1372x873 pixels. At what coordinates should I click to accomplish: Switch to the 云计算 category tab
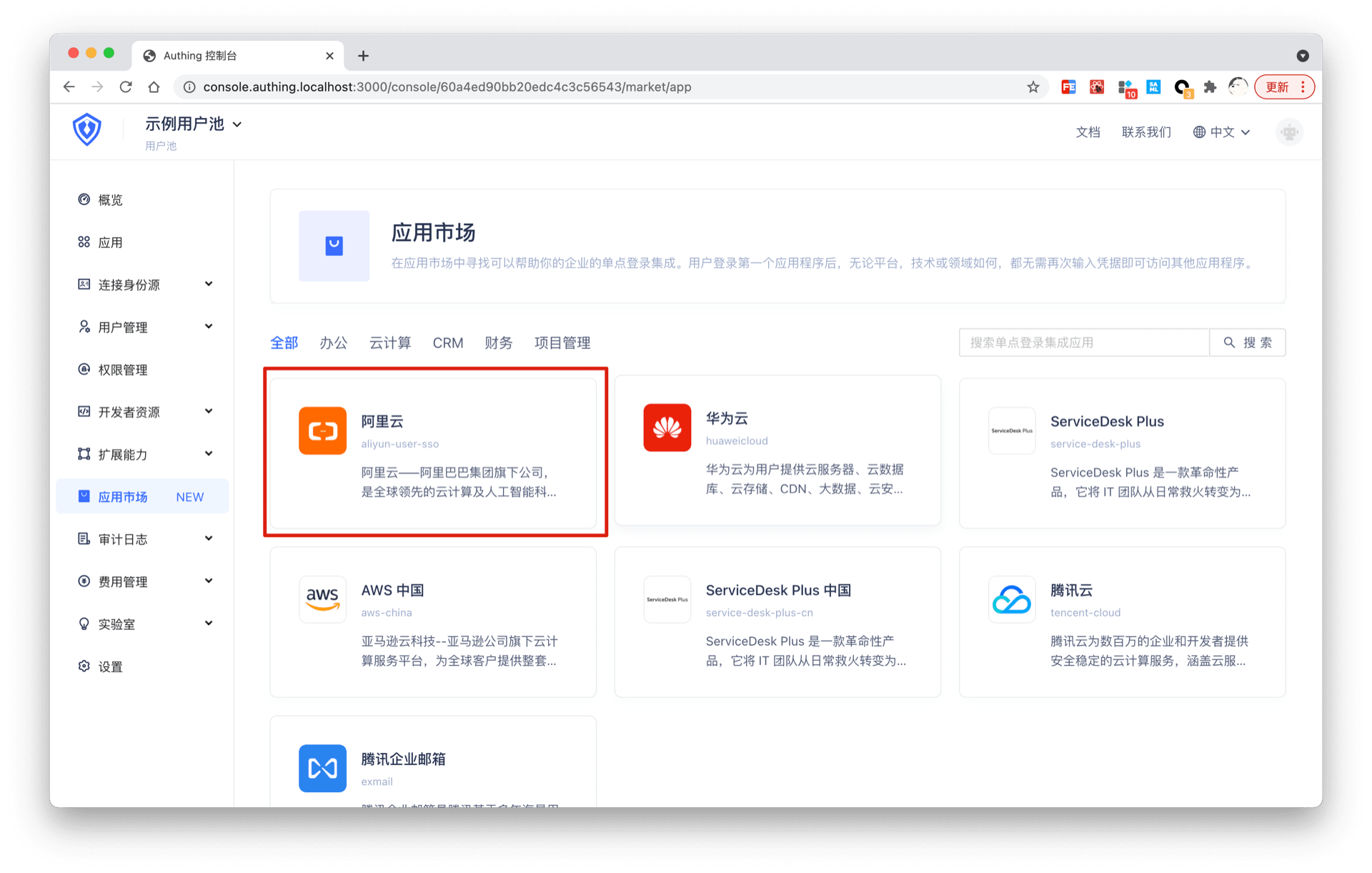pos(390,343)
